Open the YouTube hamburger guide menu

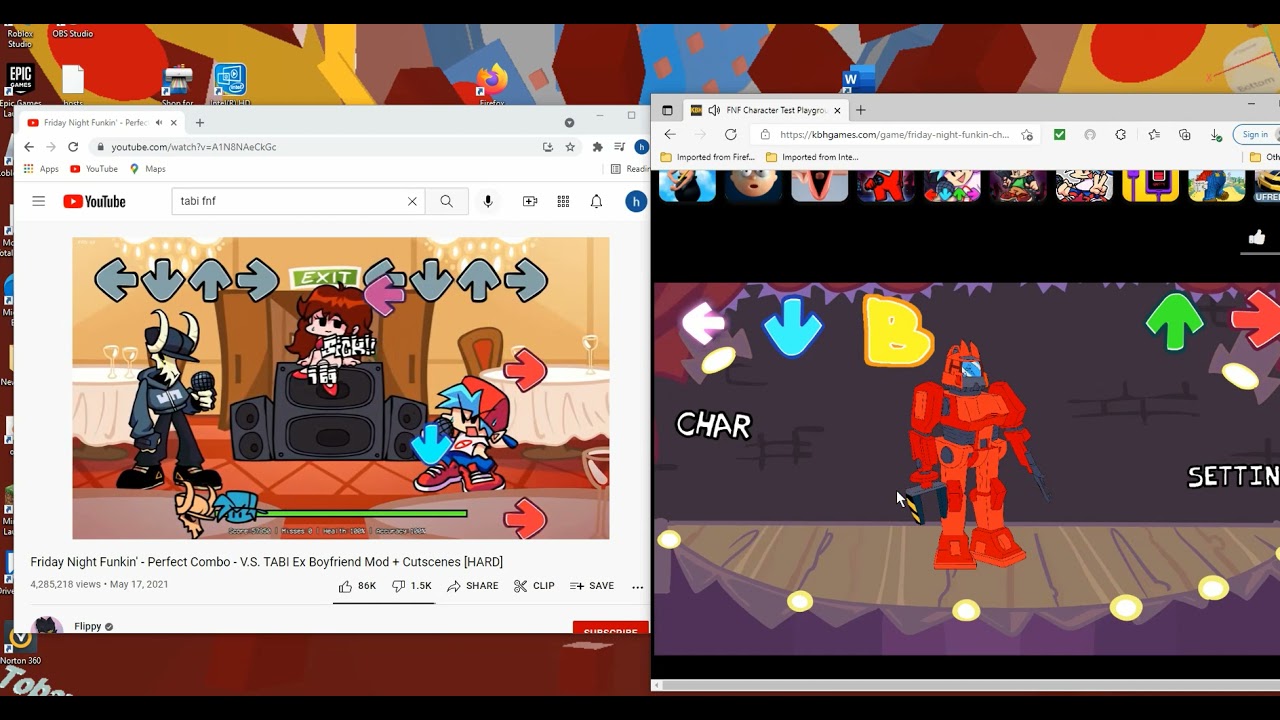[x=38, y=201]
